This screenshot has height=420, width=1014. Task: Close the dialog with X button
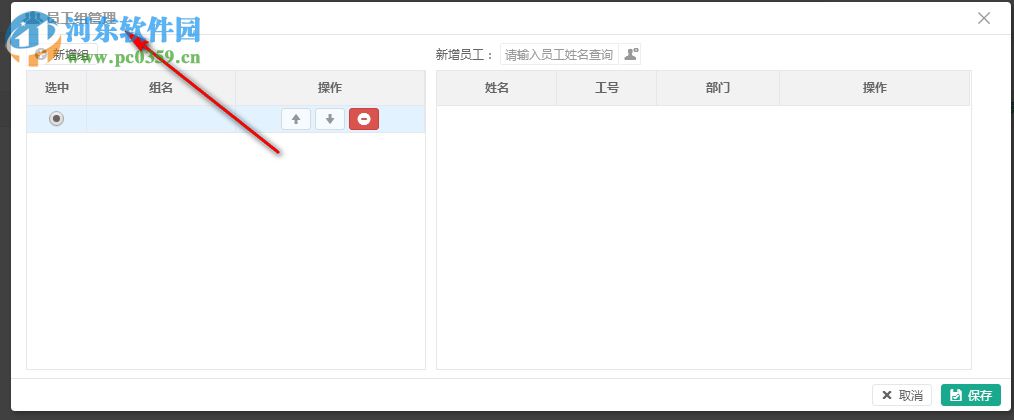pyautogui.click(x=984, y=18)
